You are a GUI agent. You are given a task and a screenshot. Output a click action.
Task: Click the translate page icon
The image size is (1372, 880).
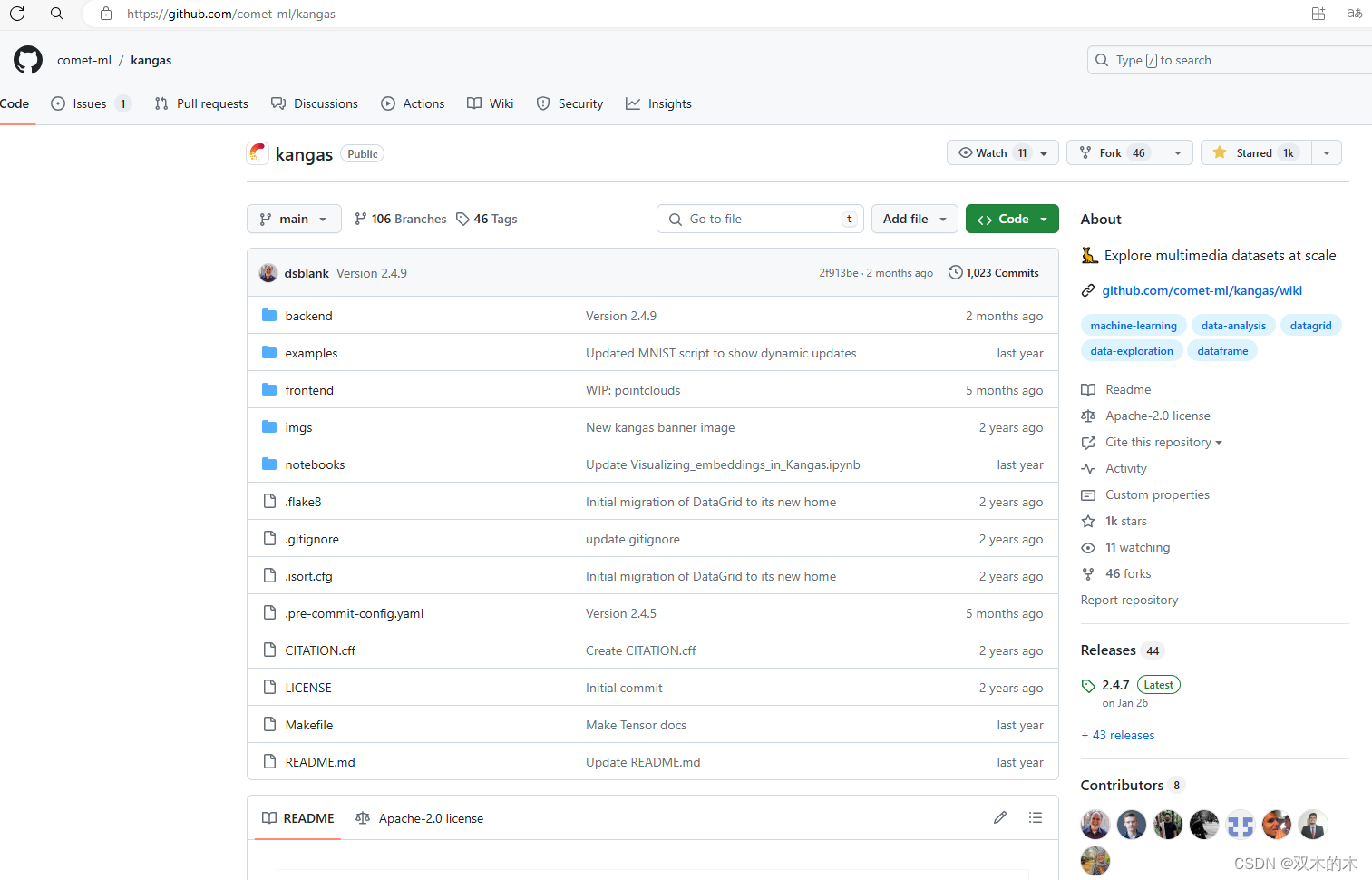[1355, 14]
